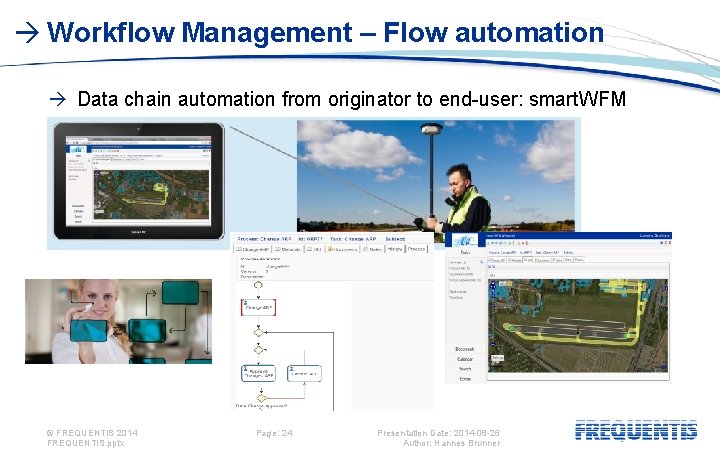Select the task node right of Approve Changed ARP
The width and height of the screenshot is (720, 450).
(x=304, y=373)
